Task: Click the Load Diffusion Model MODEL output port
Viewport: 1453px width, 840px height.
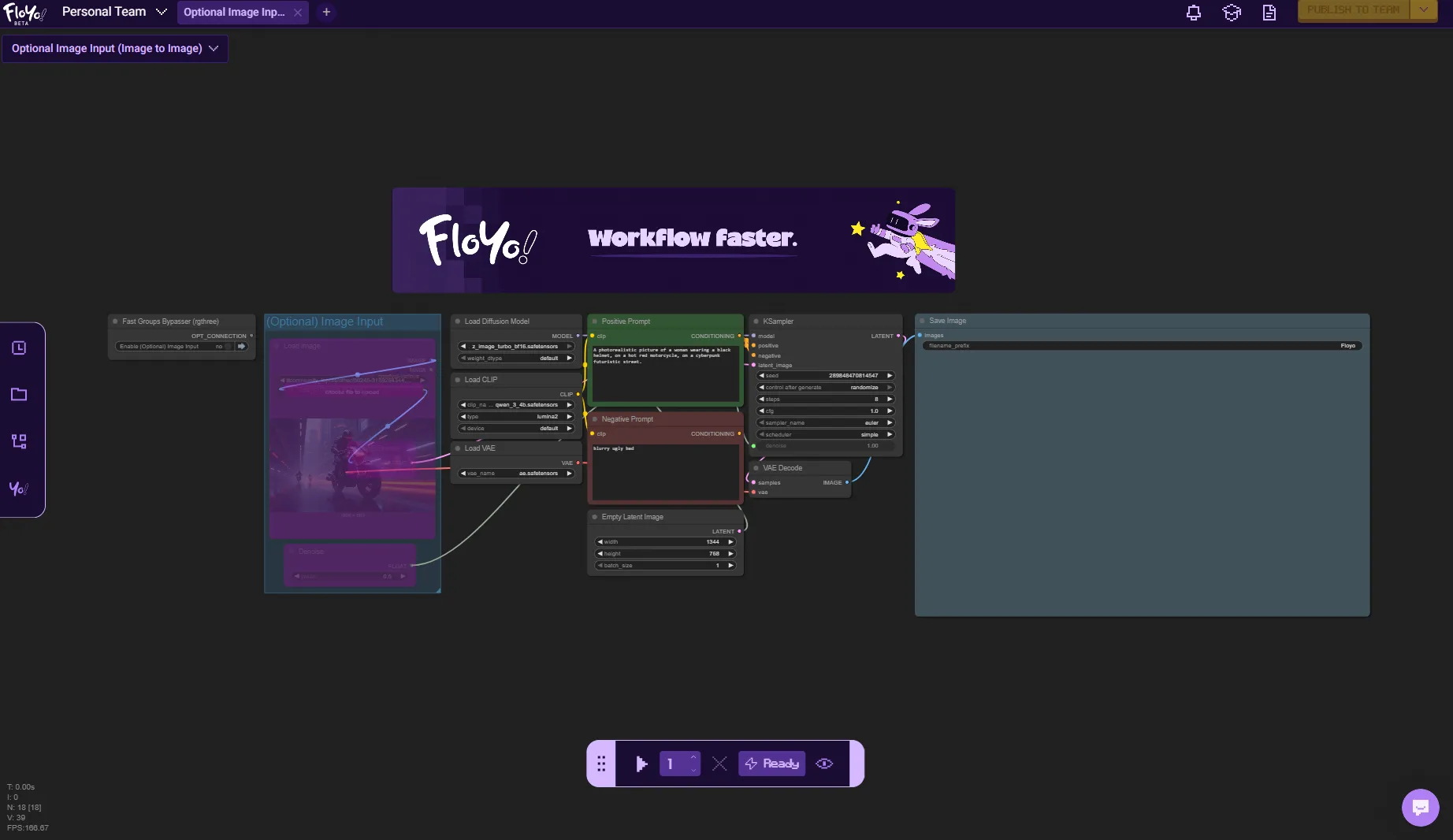Action: pyautogui.click(x=578, y=336)
